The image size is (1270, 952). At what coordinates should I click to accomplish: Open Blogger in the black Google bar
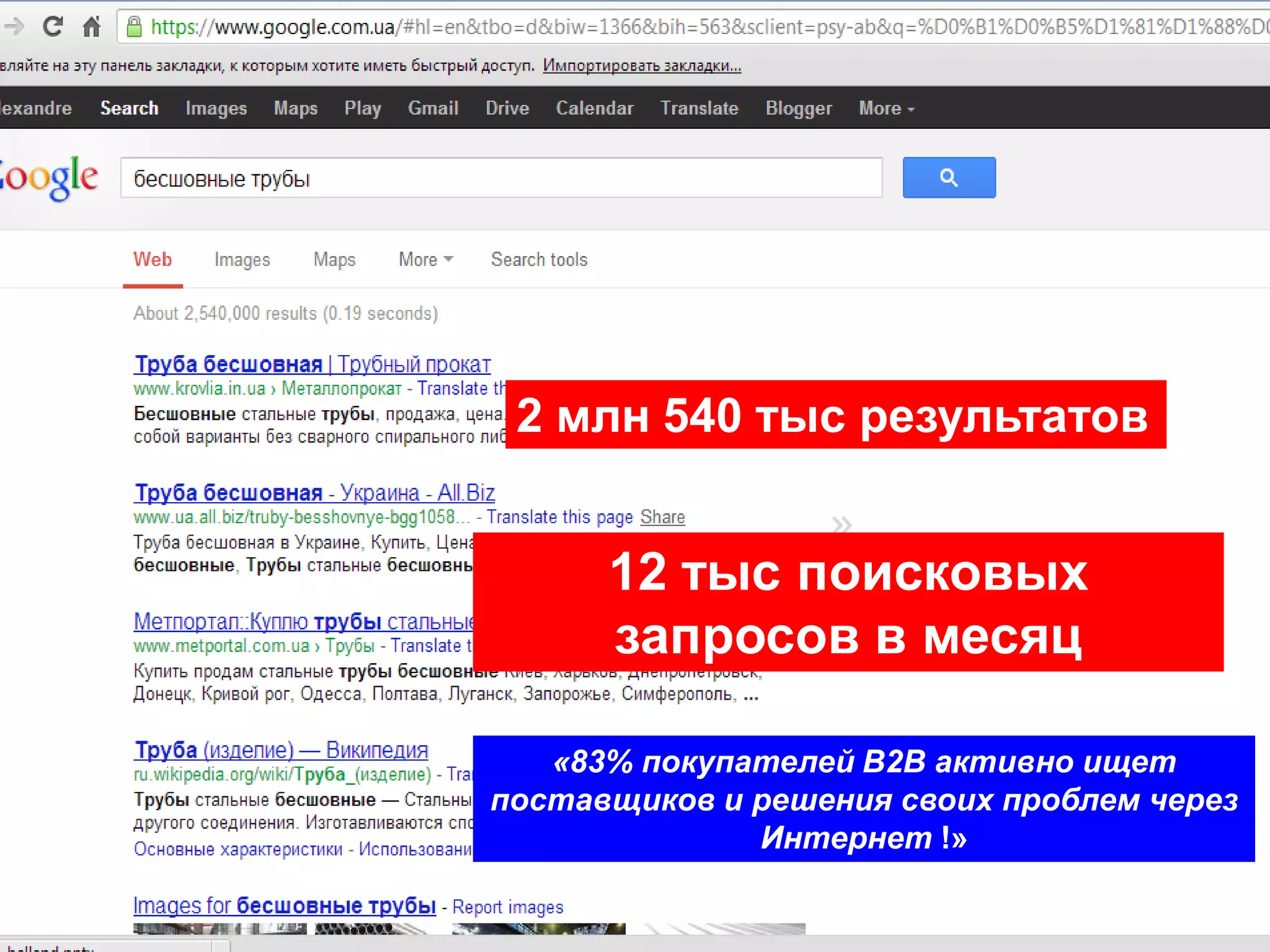[799, 108]
